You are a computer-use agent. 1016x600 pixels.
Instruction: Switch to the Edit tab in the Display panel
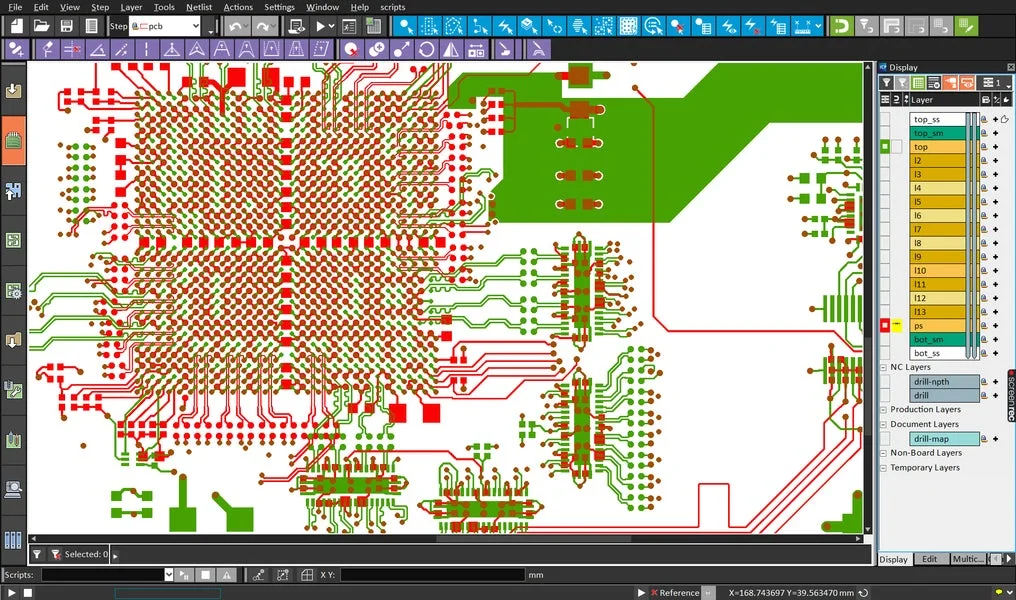coord(932,559)
